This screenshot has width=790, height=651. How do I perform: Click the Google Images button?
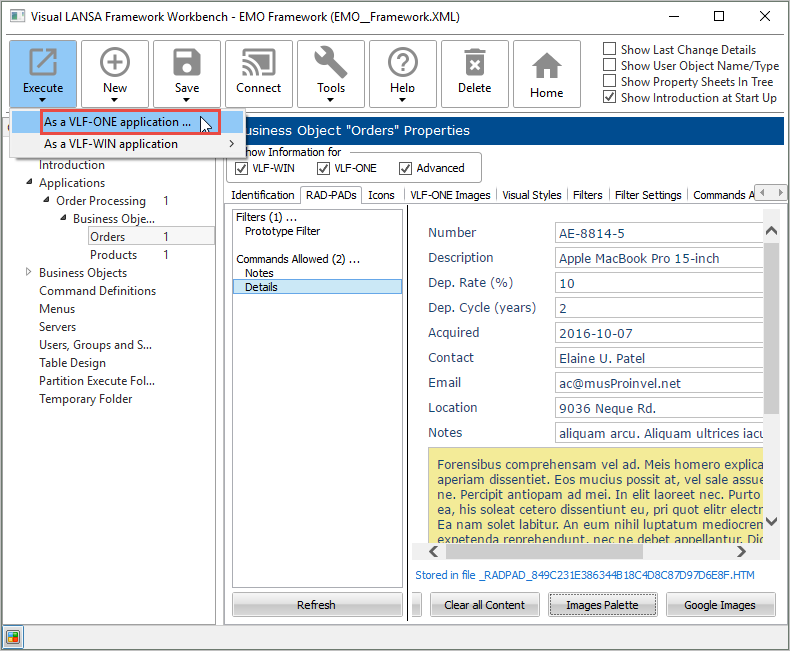click(x=719, y=605)
